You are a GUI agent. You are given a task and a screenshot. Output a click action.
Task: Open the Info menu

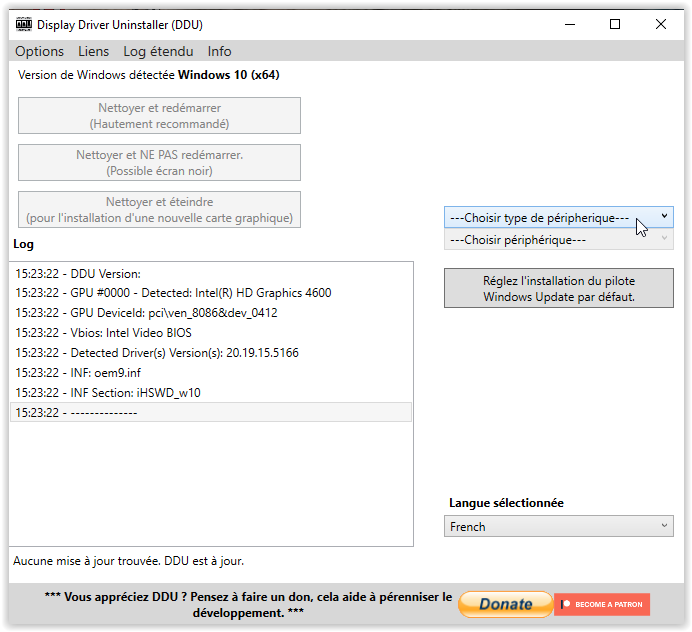point(219,52)
